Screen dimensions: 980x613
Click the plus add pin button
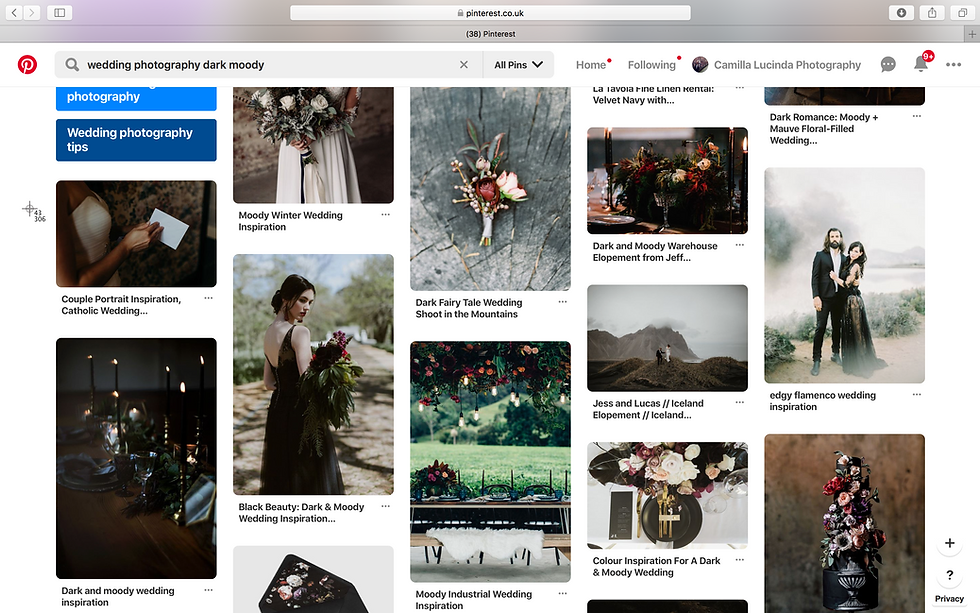tap(949, 543)
